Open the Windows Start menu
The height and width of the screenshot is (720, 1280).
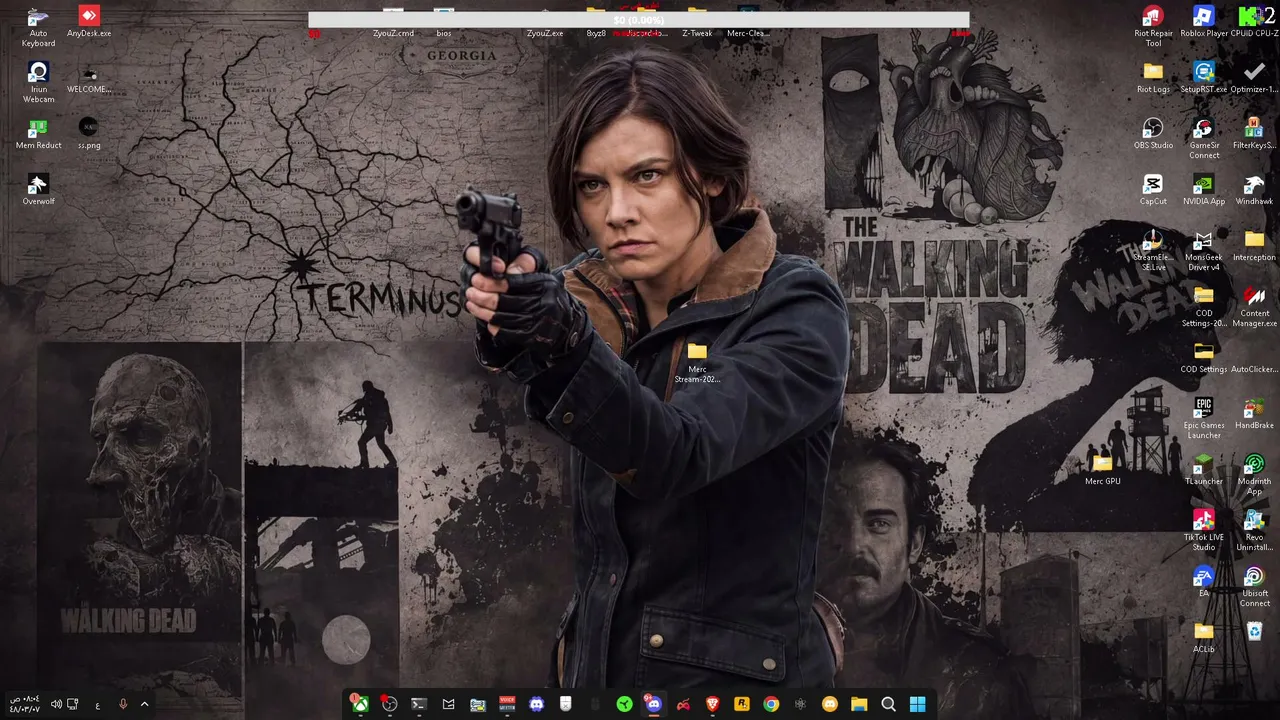pos(917,704)
